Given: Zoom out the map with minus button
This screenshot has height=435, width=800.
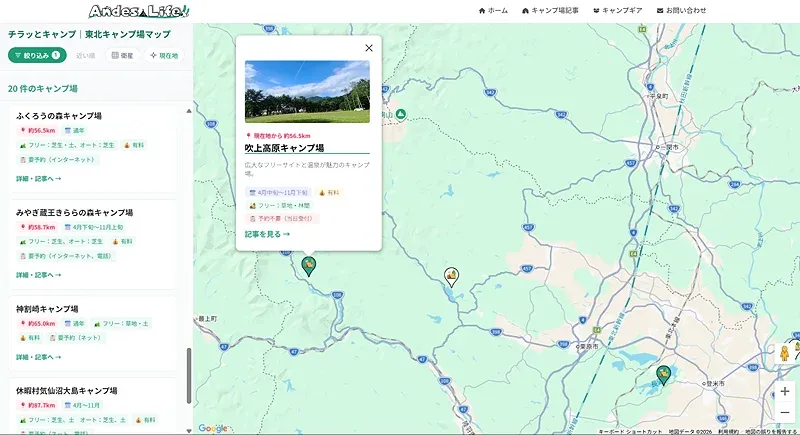Looking at the screenshot, I should (x=785, y=413).
